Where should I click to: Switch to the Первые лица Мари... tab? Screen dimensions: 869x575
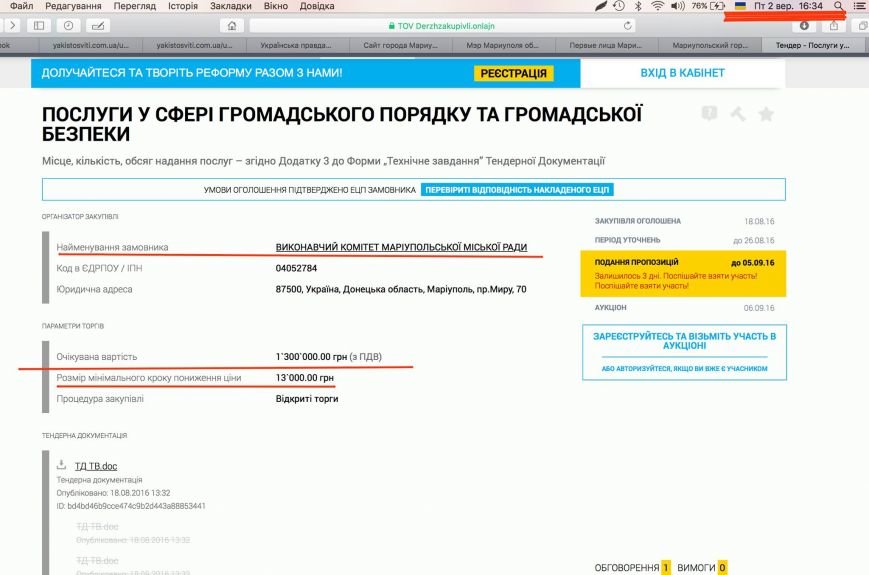click(x=605, y=45)
